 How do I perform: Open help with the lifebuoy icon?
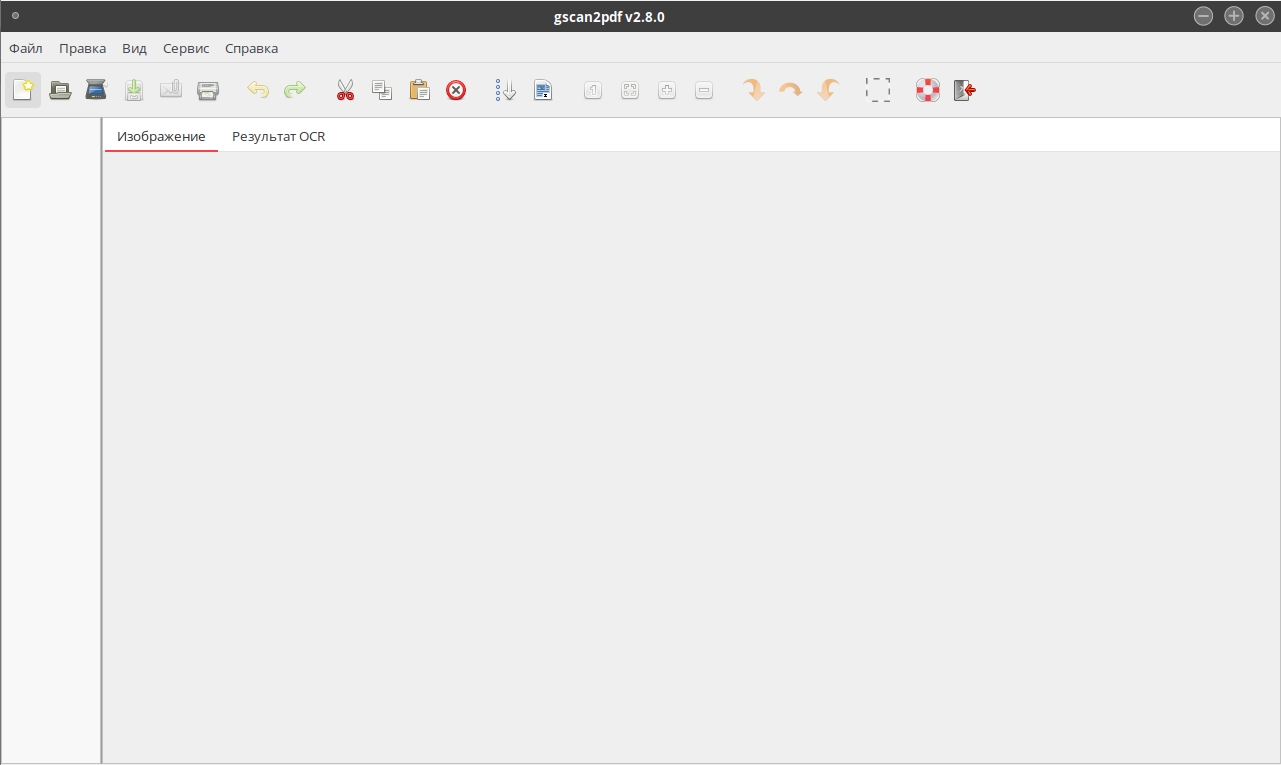pyautogui.click(x=928, y=90)
